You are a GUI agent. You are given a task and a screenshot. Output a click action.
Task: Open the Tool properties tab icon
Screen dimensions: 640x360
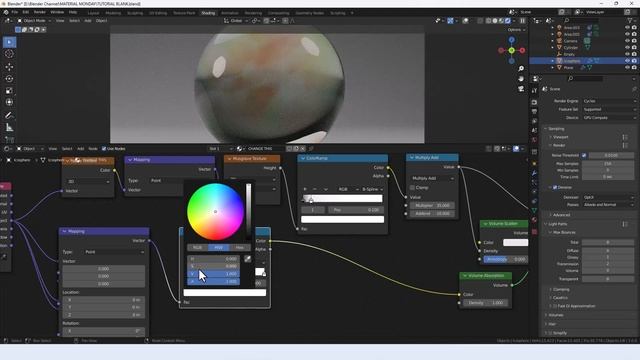click(x=534, y=91)
